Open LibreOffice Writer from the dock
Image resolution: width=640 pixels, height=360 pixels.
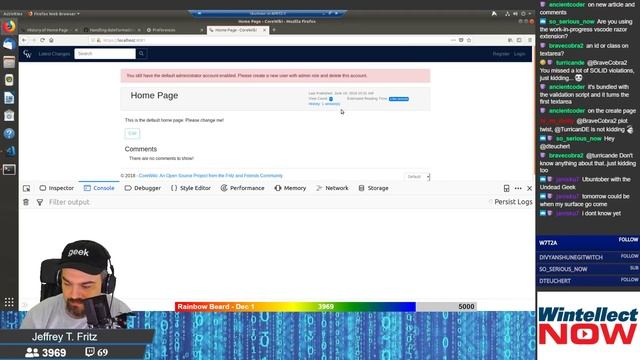click(x=9, y=98)
